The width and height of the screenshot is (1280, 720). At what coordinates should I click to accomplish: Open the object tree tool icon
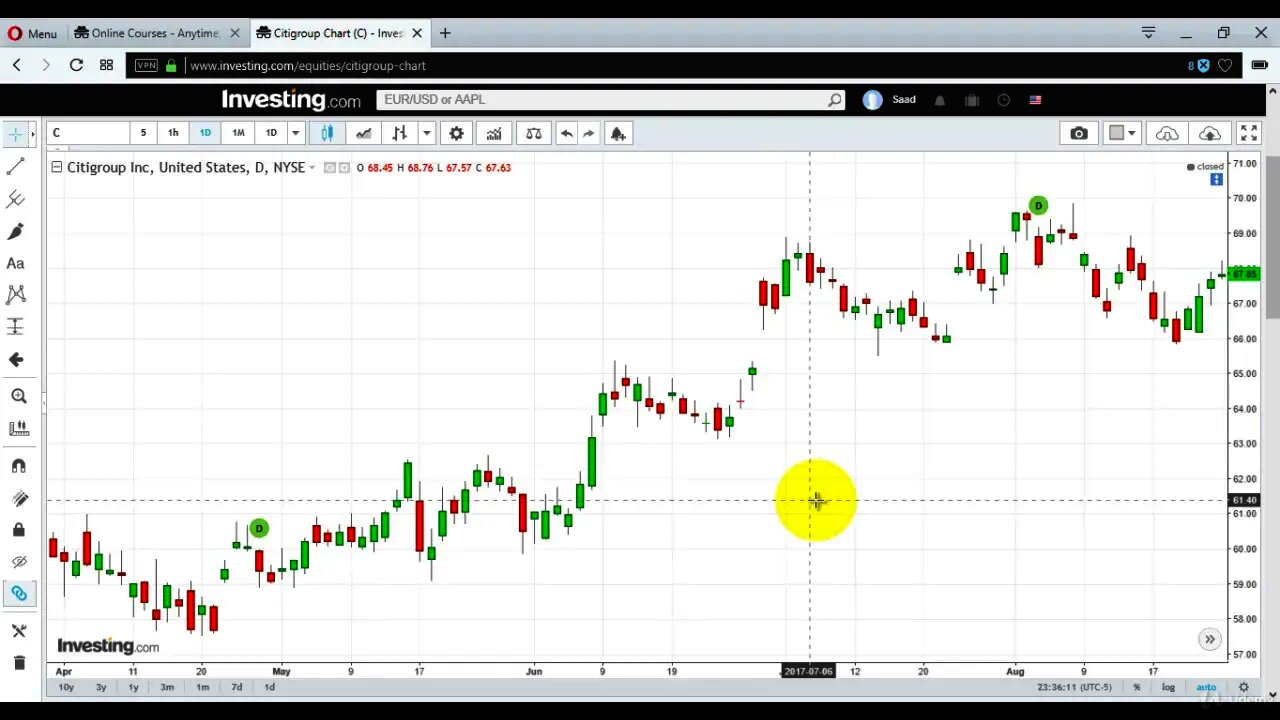[x=18, y=631]
